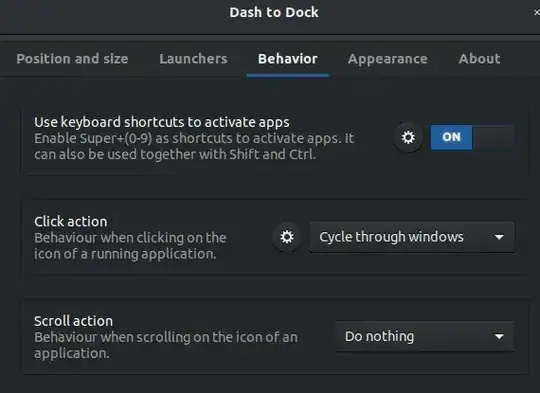
Task: Click the 'Click action' heading text
Action: click(x=71, y=221)
